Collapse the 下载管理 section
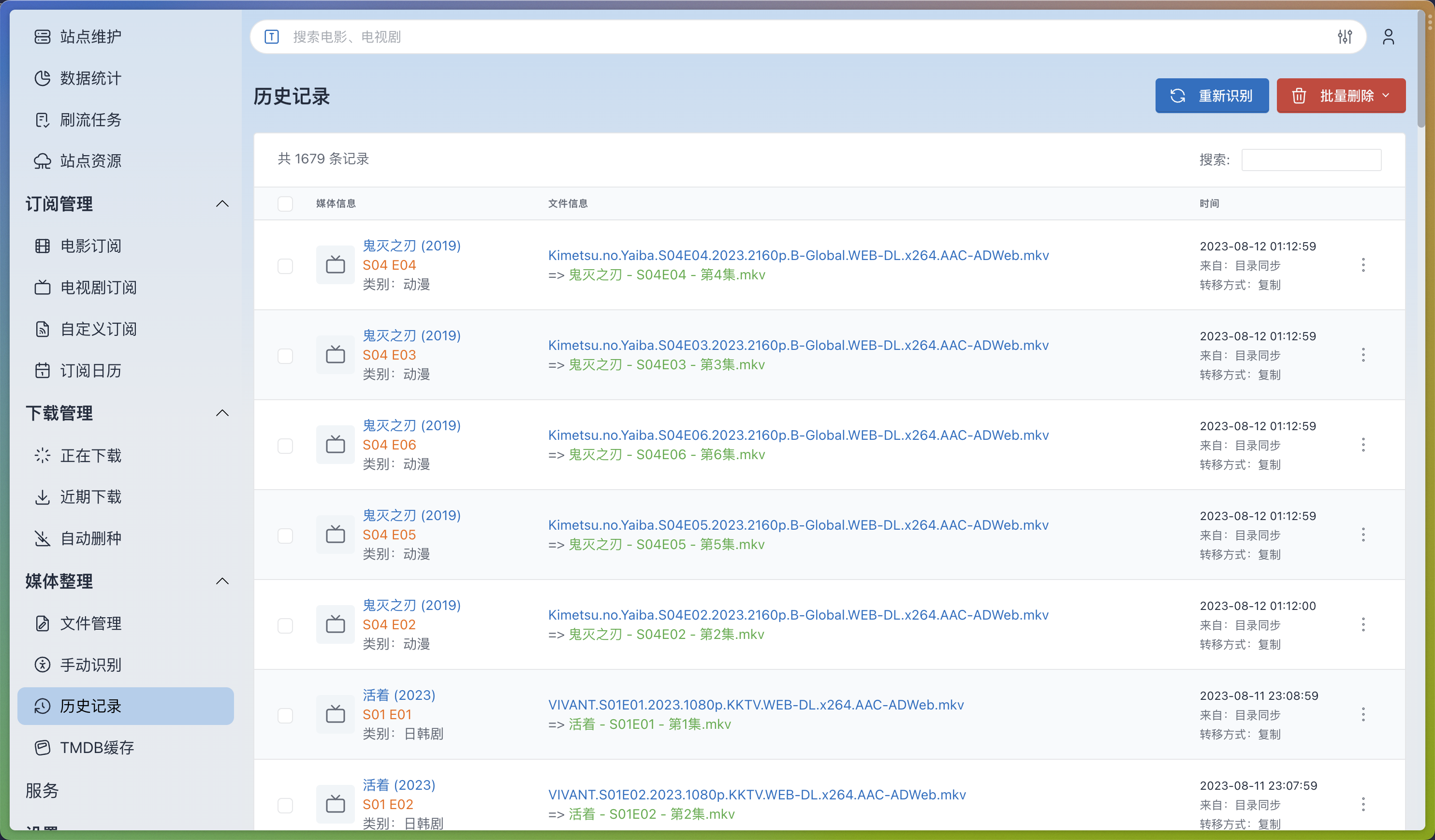This screenshot has width=1435, height=840. coord(223,413)
